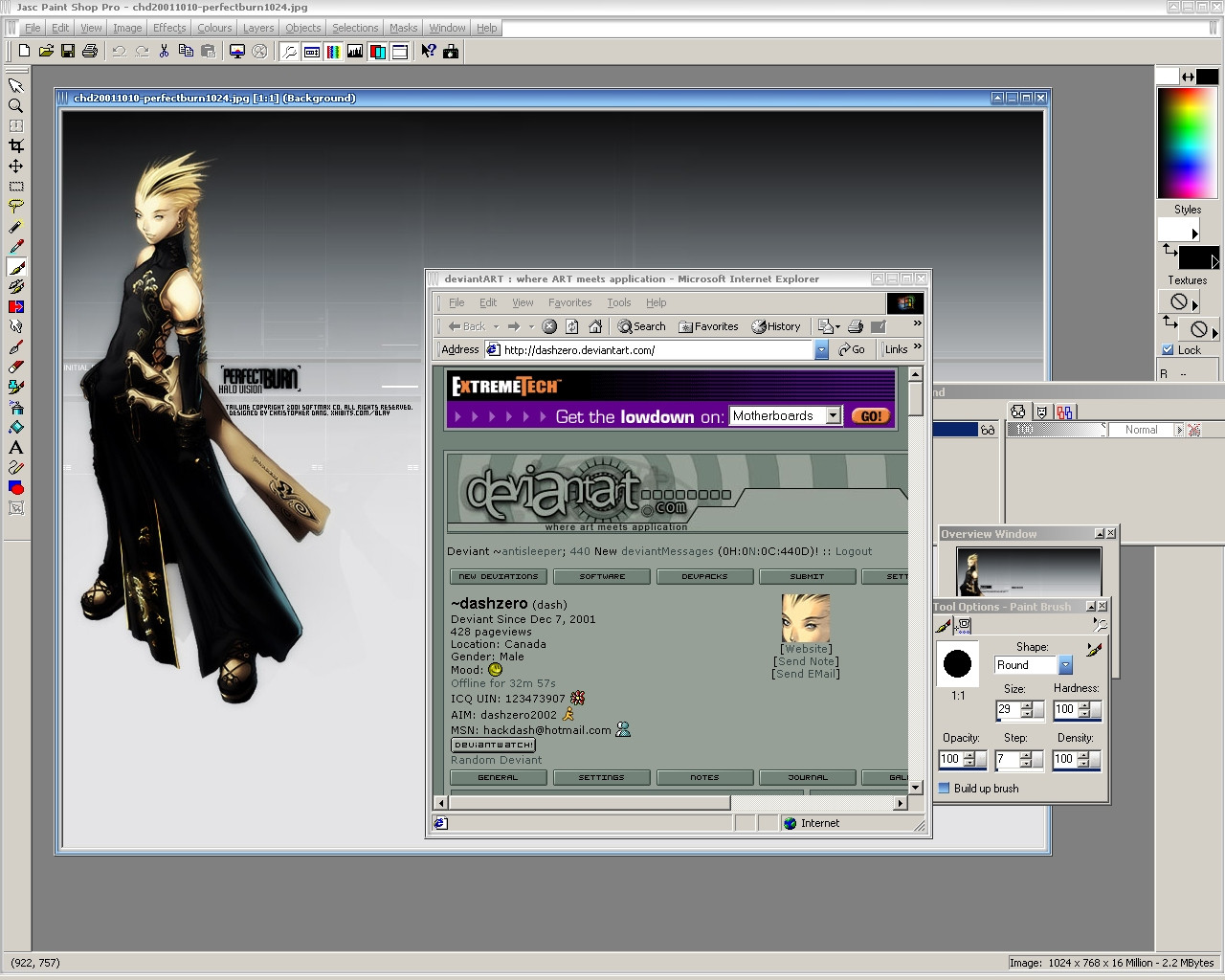This screenshot has height=980, width=1225.
Task: Select the Mover tool
Action: pyautogui.click(x=16, y=166)
